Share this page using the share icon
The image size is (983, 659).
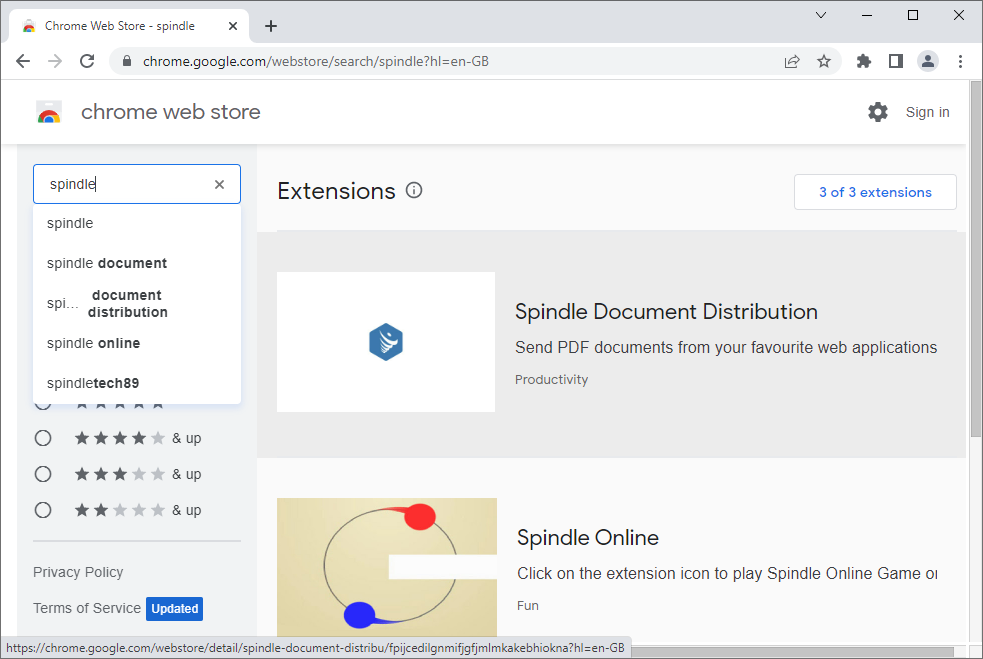(x=792, y=61)
